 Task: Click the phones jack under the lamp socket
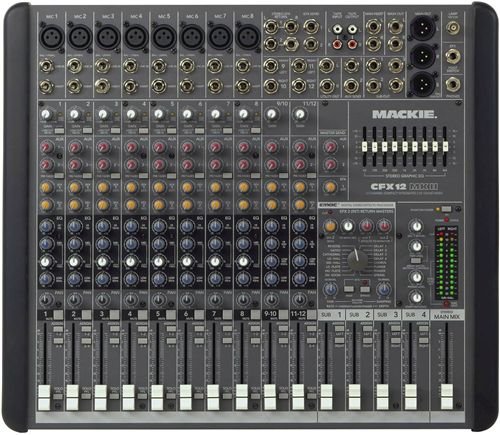(x=454, y=85)
